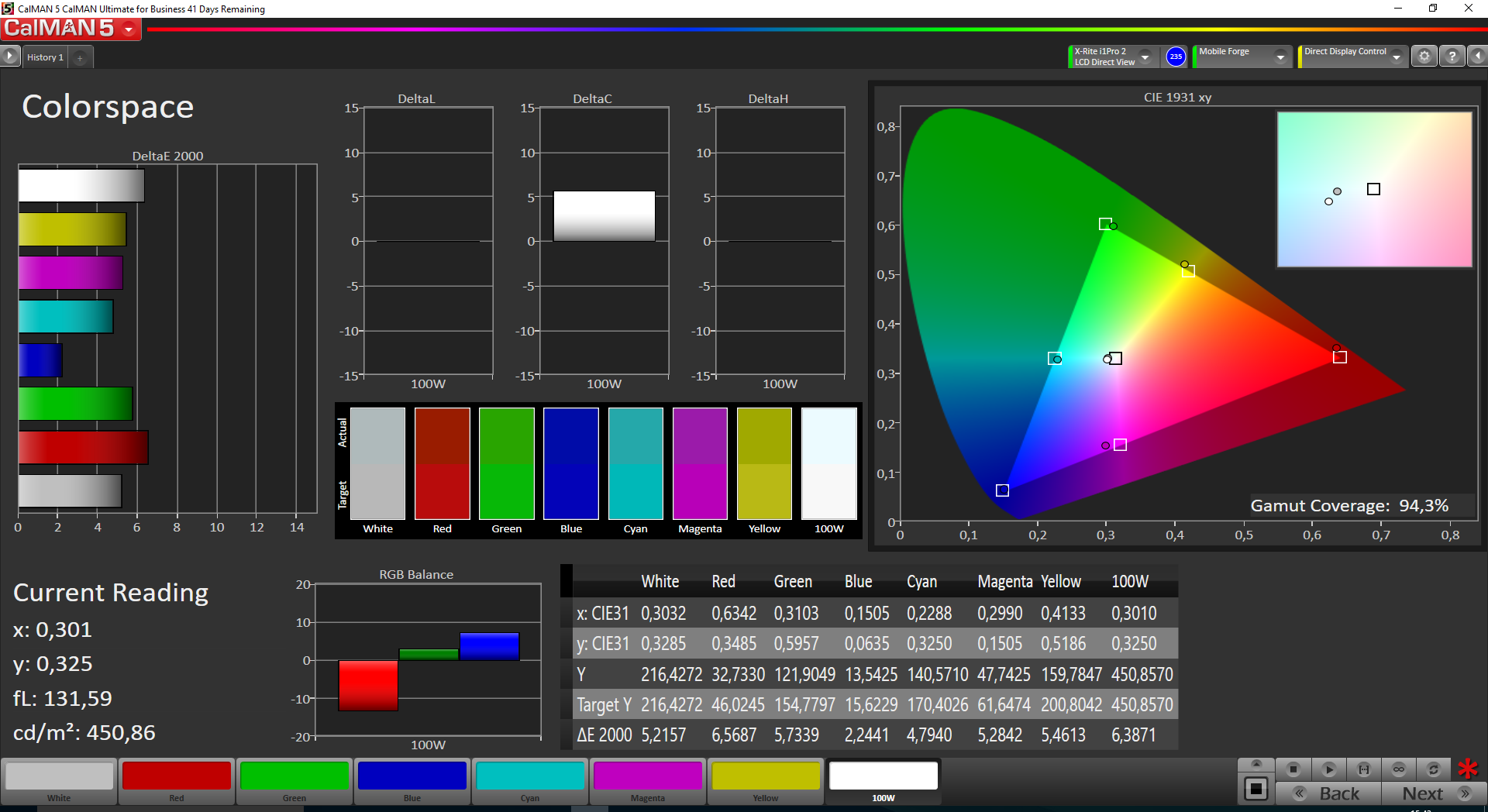
Task: Select the Blue pattern swatch
Action: (412, 782)
